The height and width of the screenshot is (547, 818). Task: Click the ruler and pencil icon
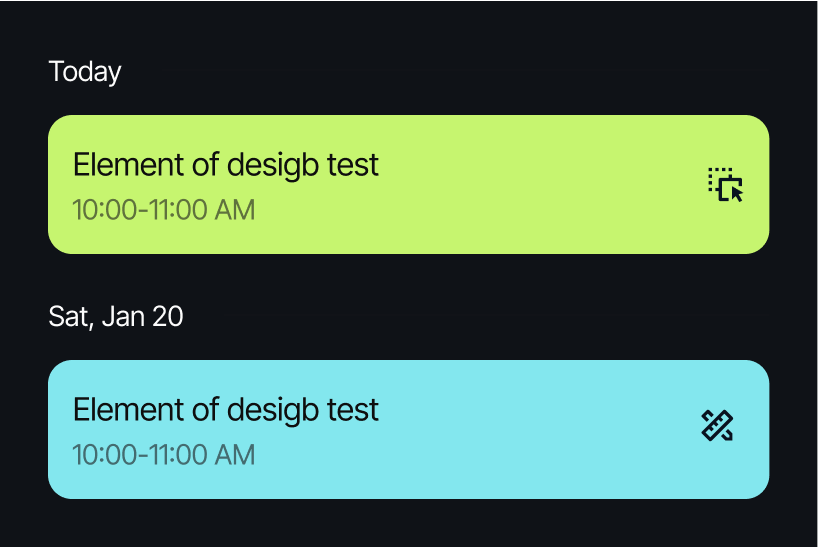718,427
